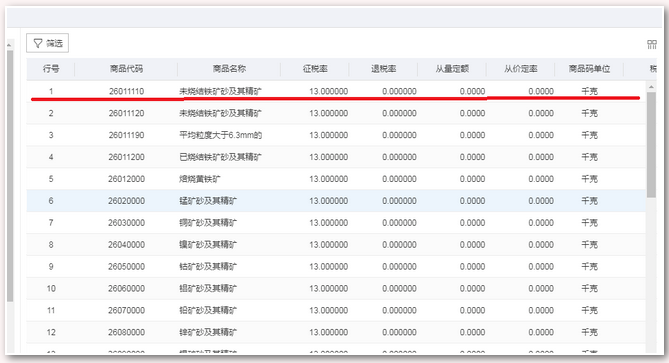Screen dimensions: 669x363
Task: Click the name 锰矿砂及其精矿
Action: [x=208, y=201]
